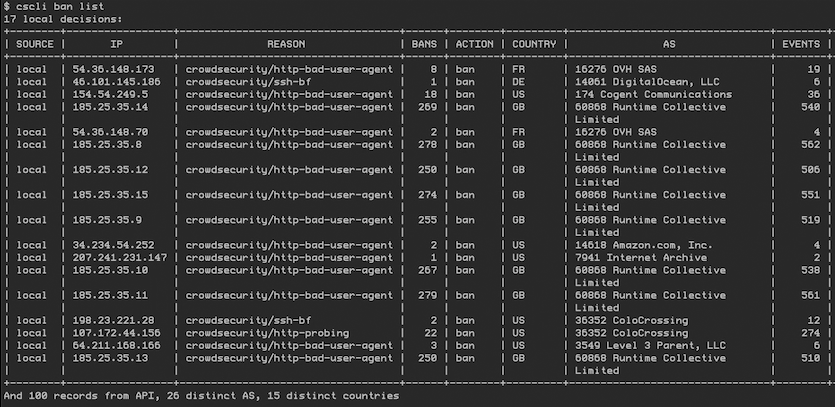Click IP address 207.241.231.147
This screenshot has height=407, width=835.
(x=120, y=257)
